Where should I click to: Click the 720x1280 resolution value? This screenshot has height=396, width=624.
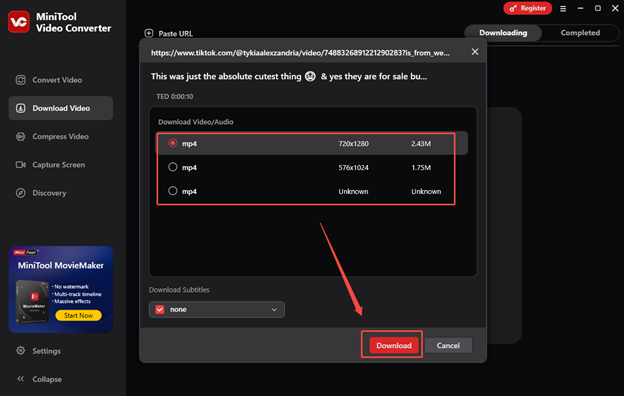click(x=353, y=144)
